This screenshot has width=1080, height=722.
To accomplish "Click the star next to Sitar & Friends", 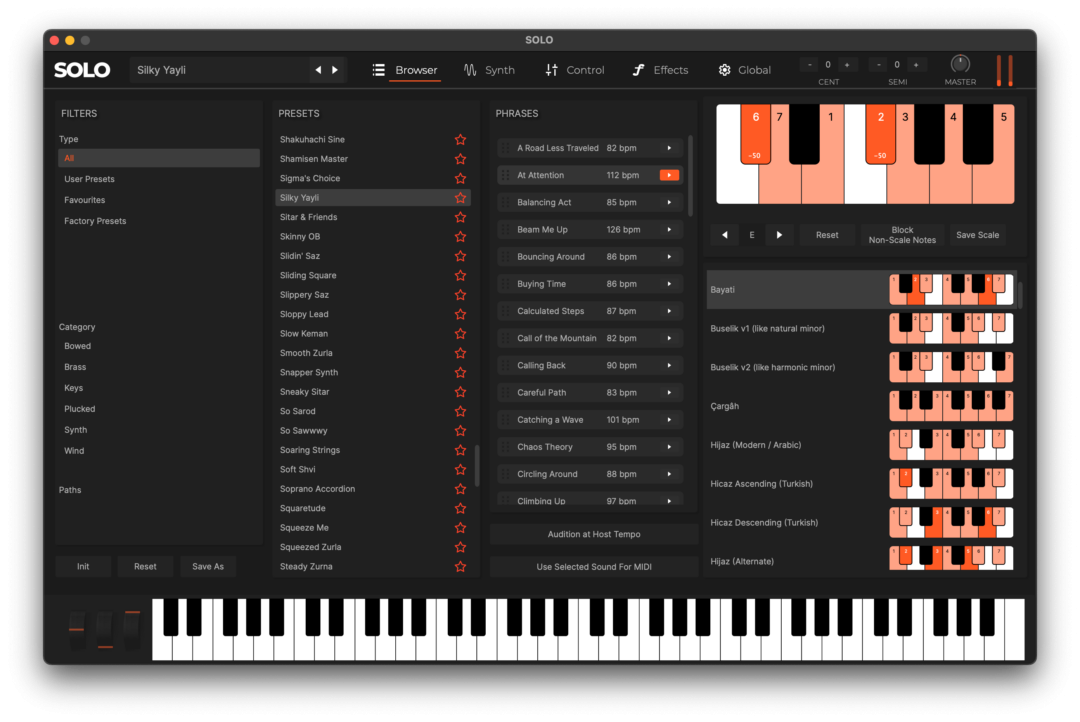I will [x=460, y=217].
